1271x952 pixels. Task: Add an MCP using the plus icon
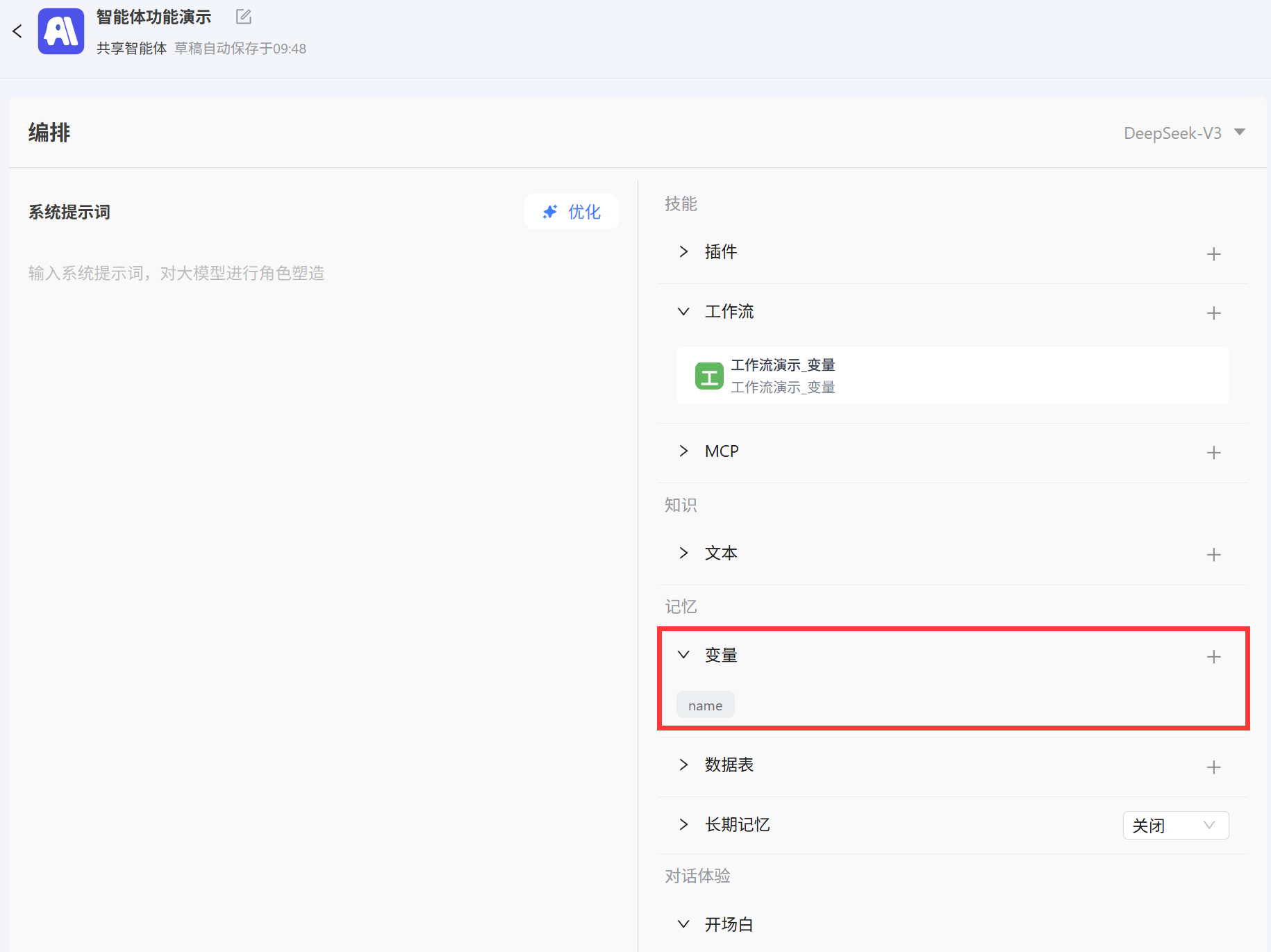click(x=1213, y=453)
